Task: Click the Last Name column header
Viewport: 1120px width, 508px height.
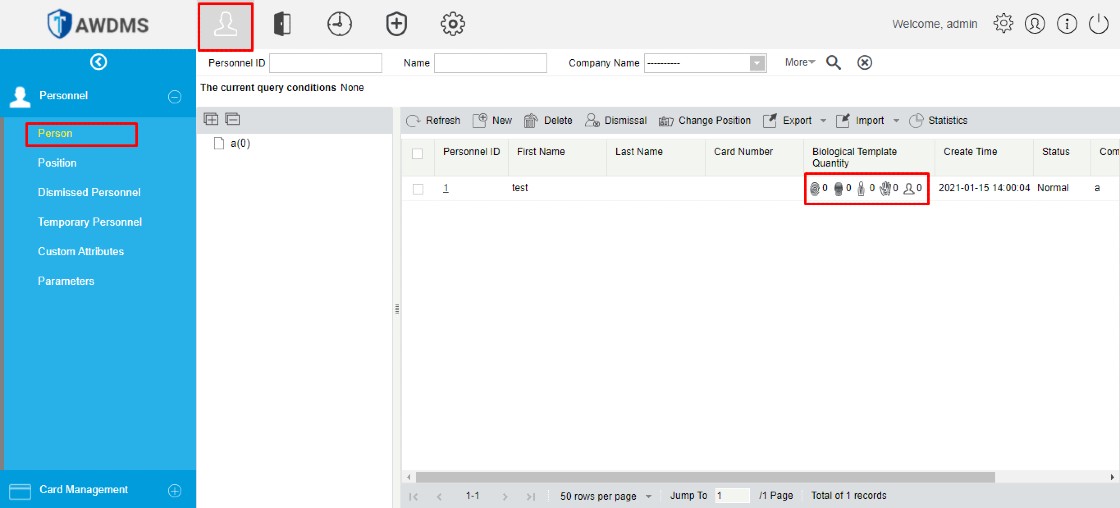Action: pyautogui.click(x=639, y=151)
